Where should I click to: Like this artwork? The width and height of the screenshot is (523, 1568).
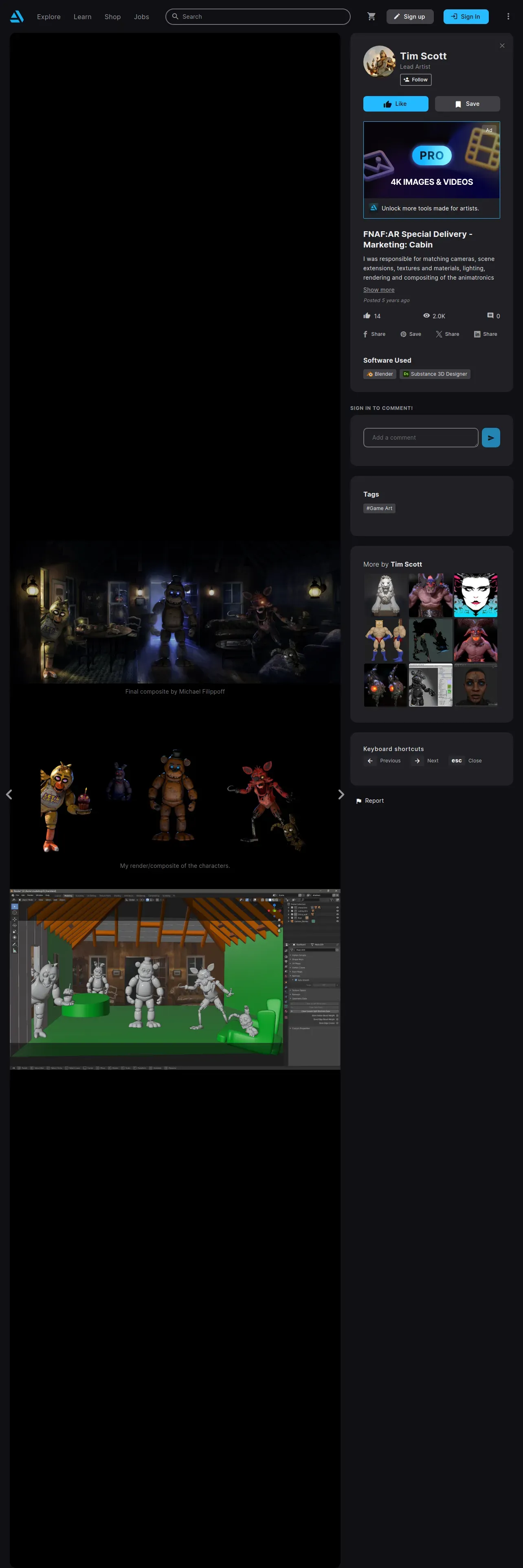click(x=395, y=104)
